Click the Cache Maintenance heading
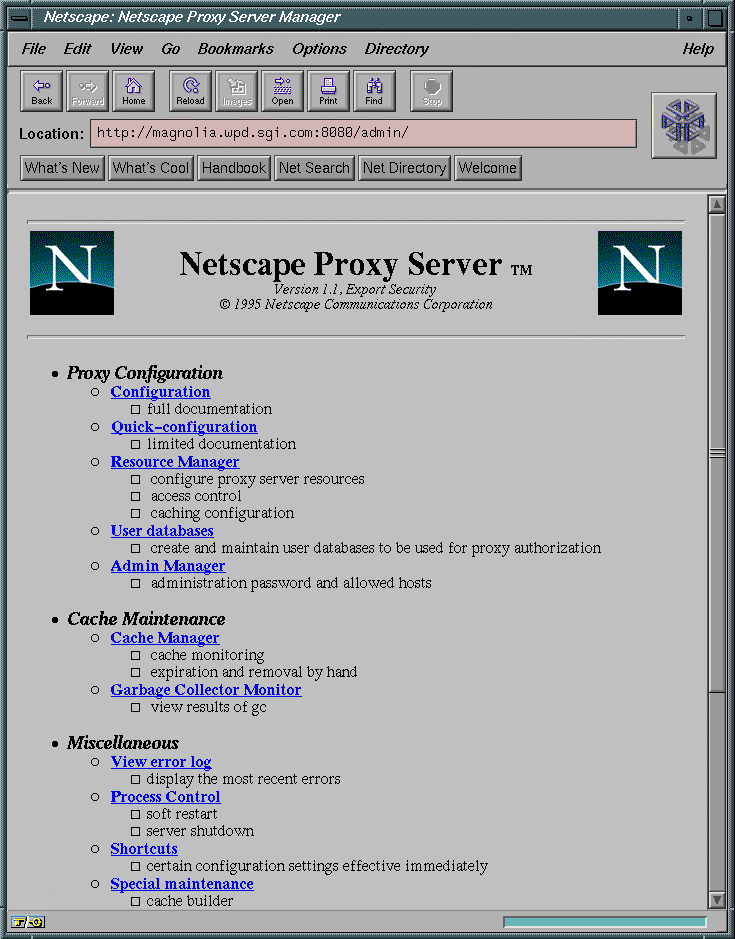Viewport: 735px width, 939px height. pyautogui.click(x=146, y=619)
